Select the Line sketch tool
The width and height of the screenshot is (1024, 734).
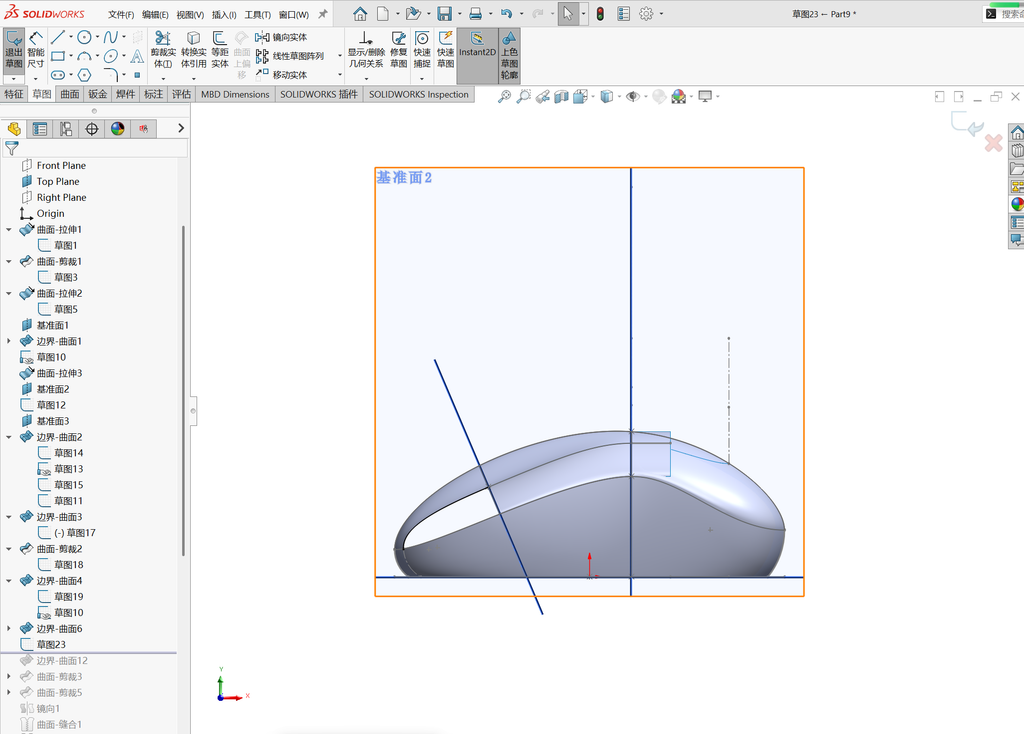click(58, 37)
